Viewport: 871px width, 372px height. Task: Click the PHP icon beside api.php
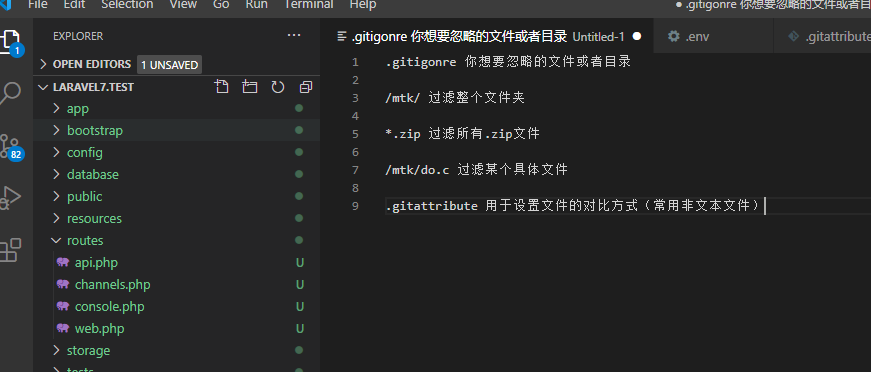pos(63,262)
